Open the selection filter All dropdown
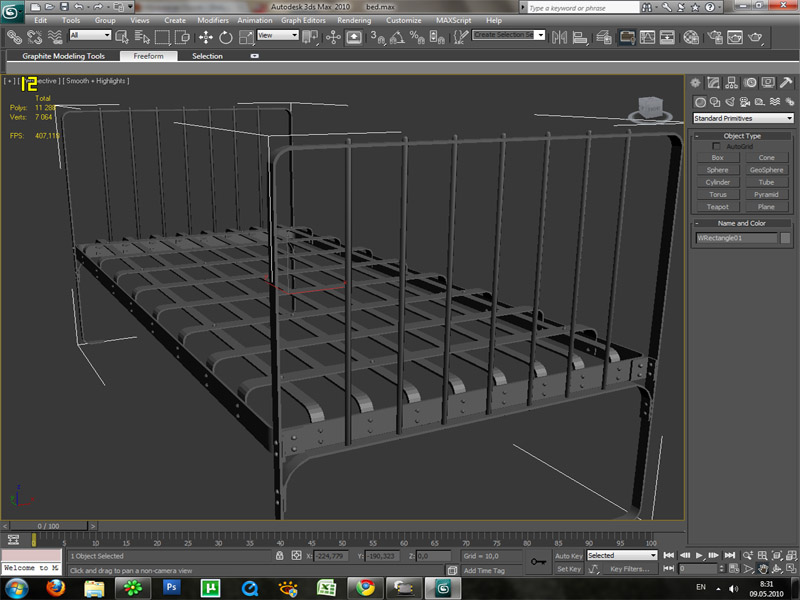The width and height of the screenshot is (800, 600). (90, 35)
